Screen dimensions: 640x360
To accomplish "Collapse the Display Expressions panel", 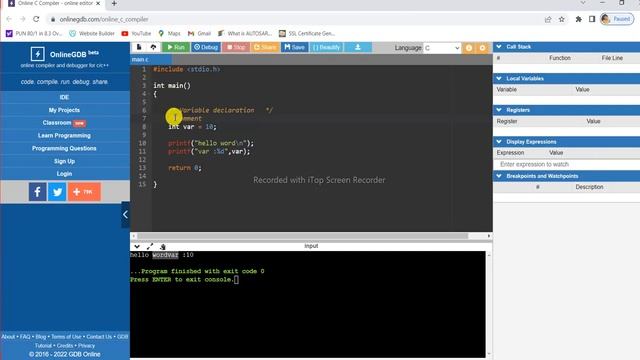I will tap(499, 142).
